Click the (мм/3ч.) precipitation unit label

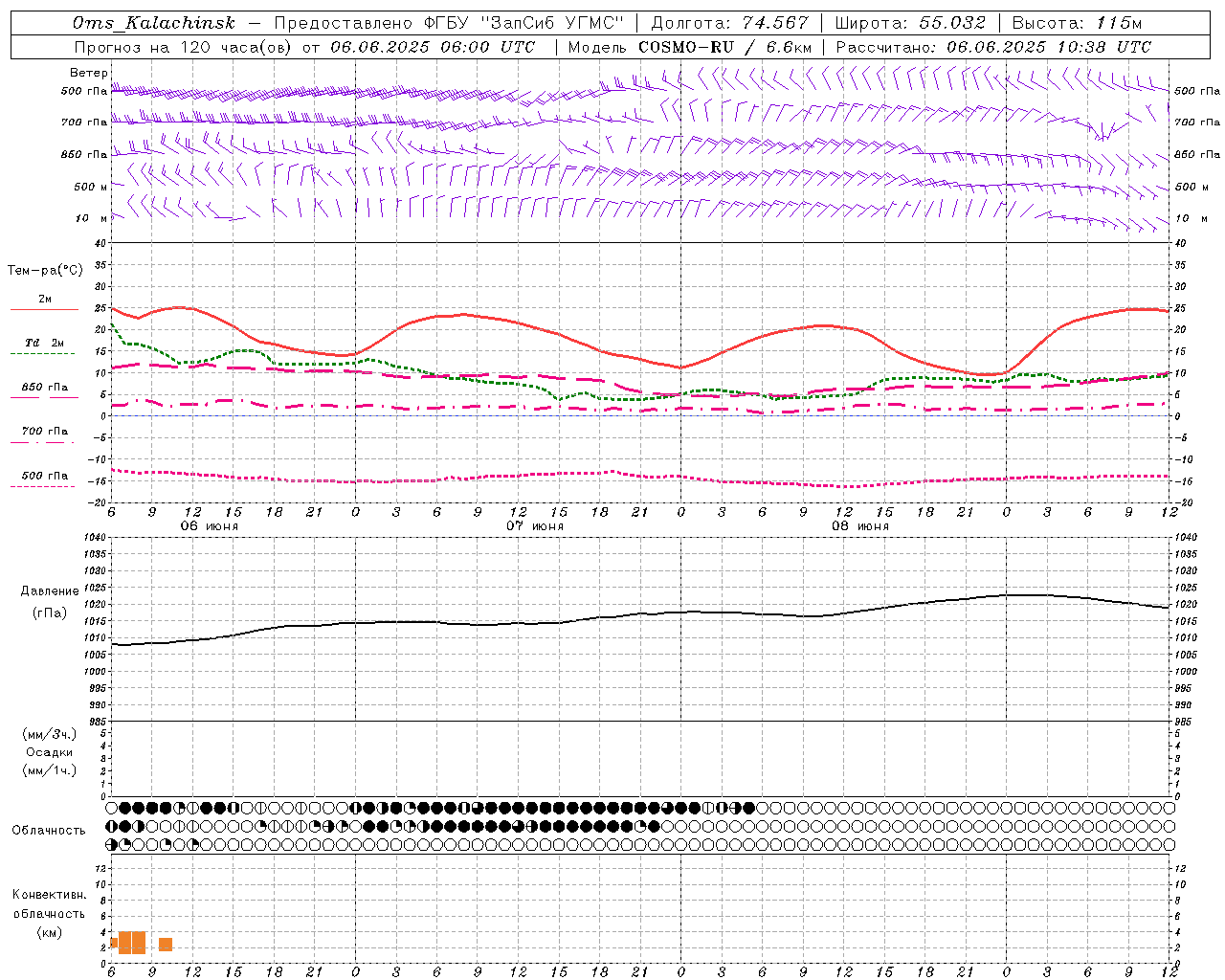(50, 734)
